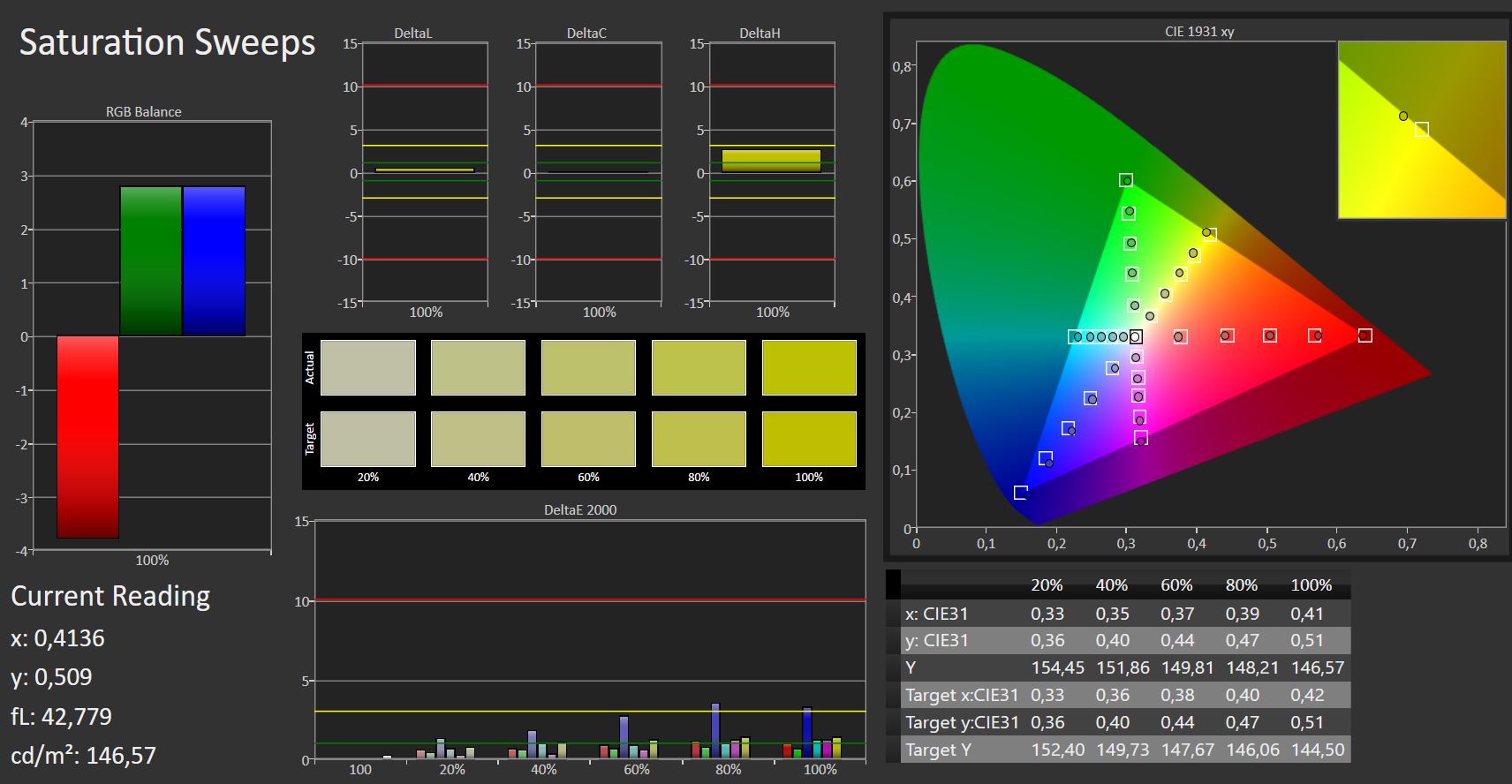
Task: Click the 100% red target square in CIE diagram
Action: click(x=1365, y=335)
